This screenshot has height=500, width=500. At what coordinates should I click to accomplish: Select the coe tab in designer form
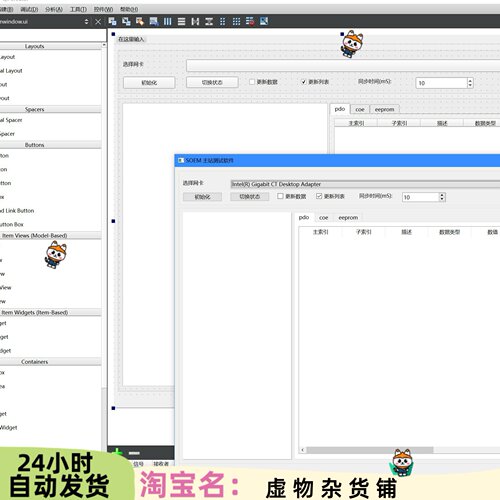pyautogui.click(x=360, y=109)
